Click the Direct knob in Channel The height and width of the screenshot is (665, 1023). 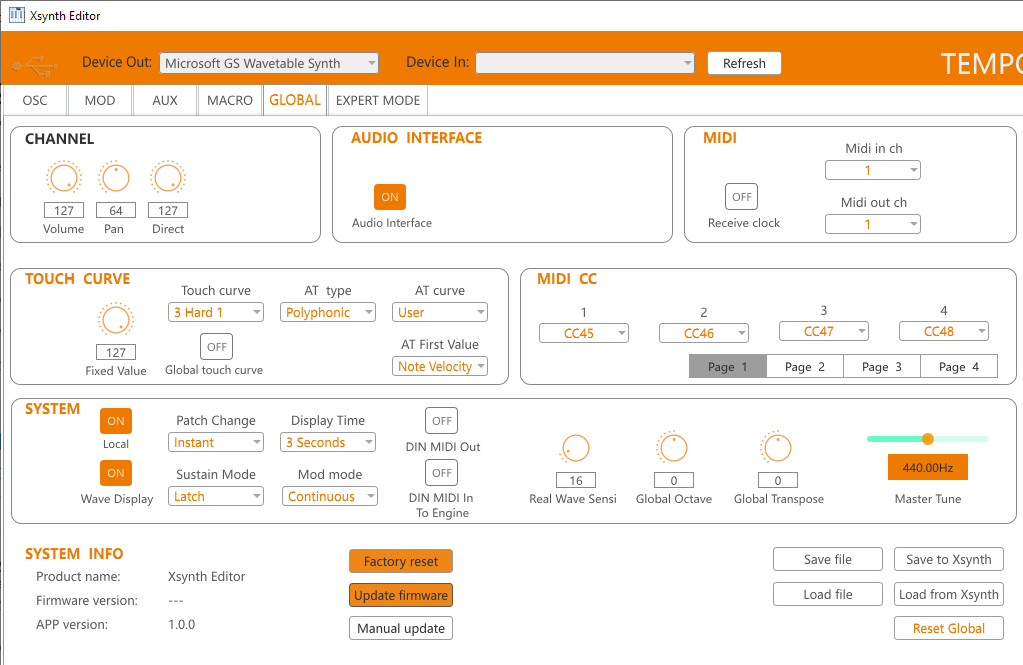click(x=168, y=178)
